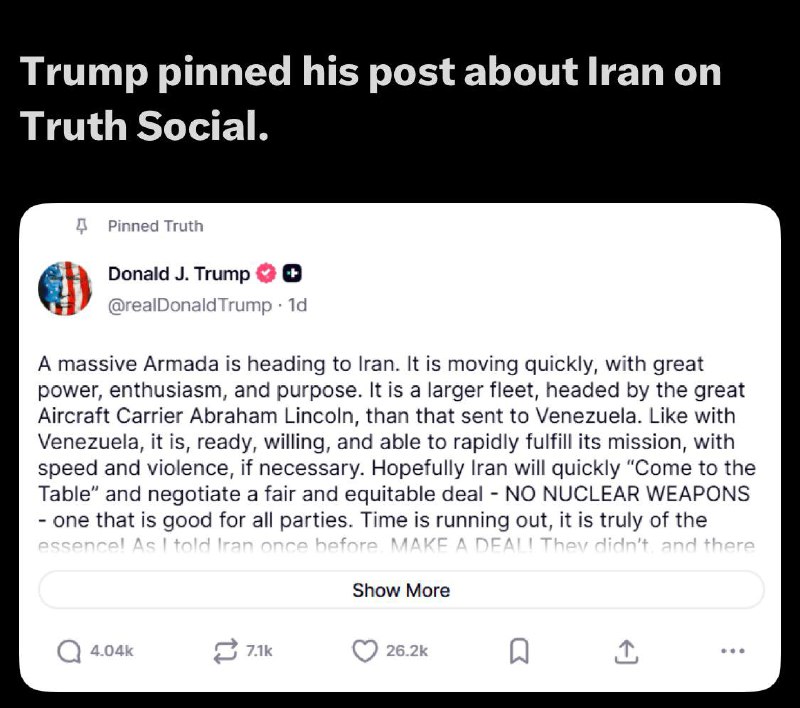Viewport: 800px width, 708px height.
Task: ReTruth the post using the arrows icon
Action: tap(223, 651)
